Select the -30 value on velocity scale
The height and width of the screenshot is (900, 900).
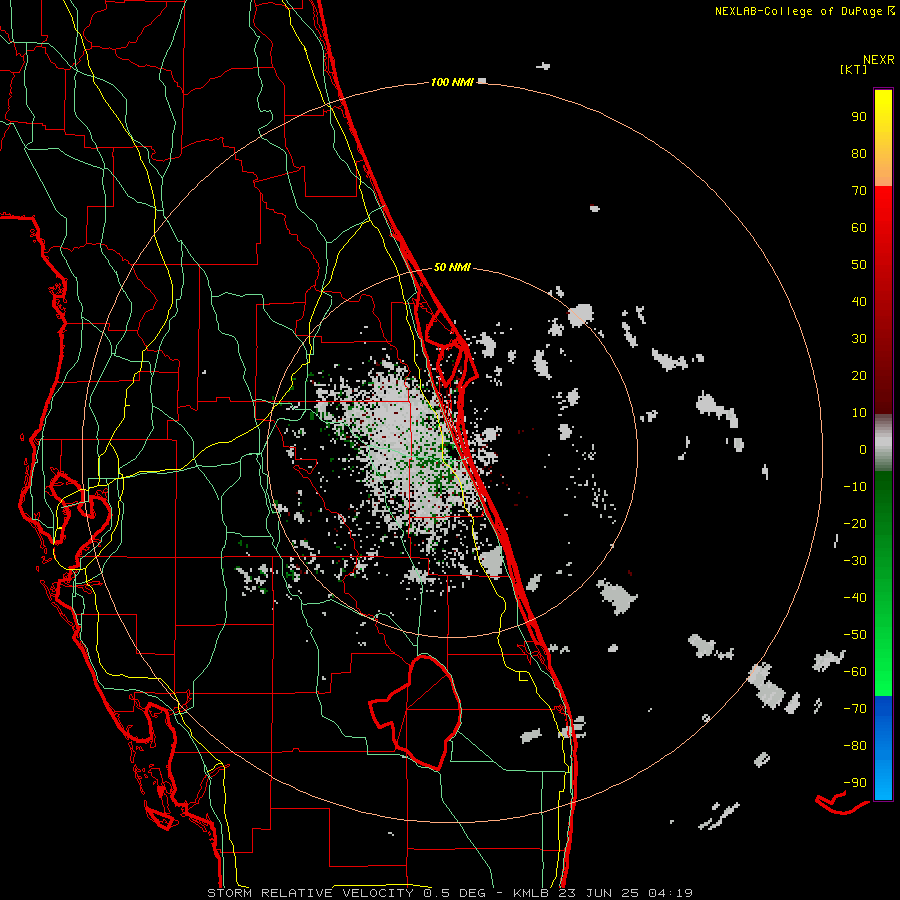pyautogui.click(x=855, y=561)
